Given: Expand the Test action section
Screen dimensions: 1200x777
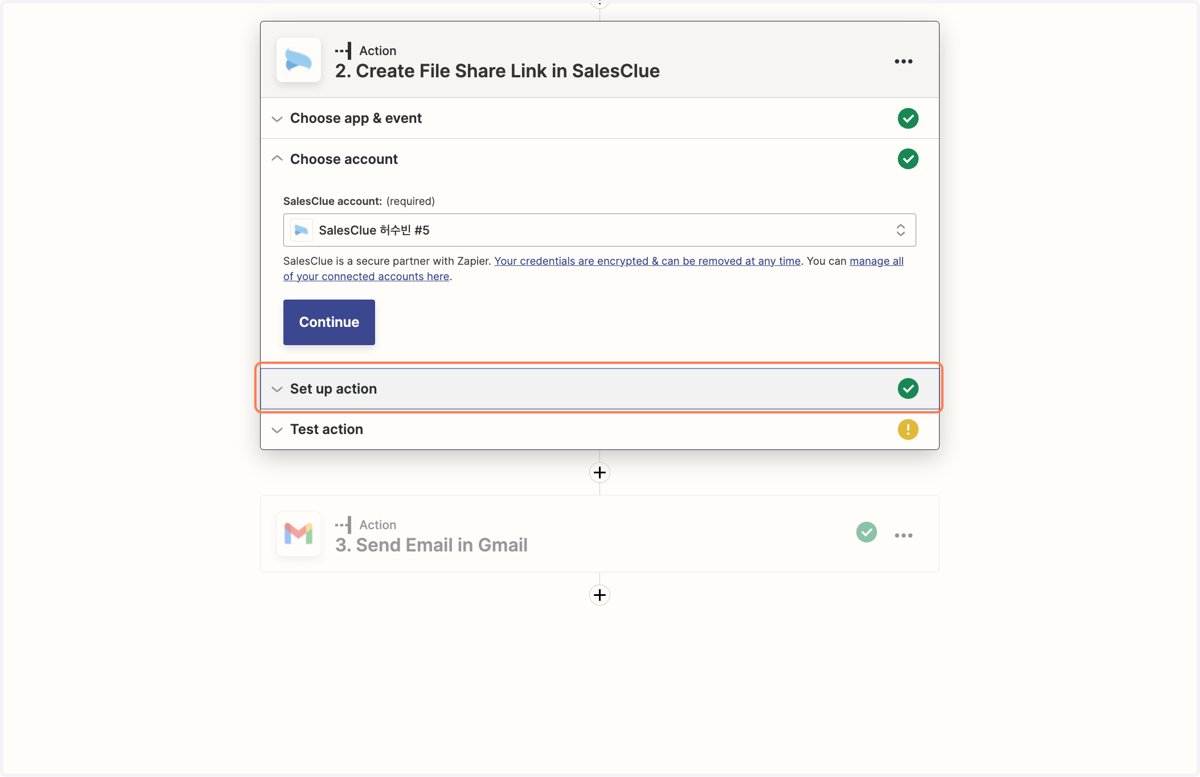Looking at the screenshot, I should pos(277,430).
